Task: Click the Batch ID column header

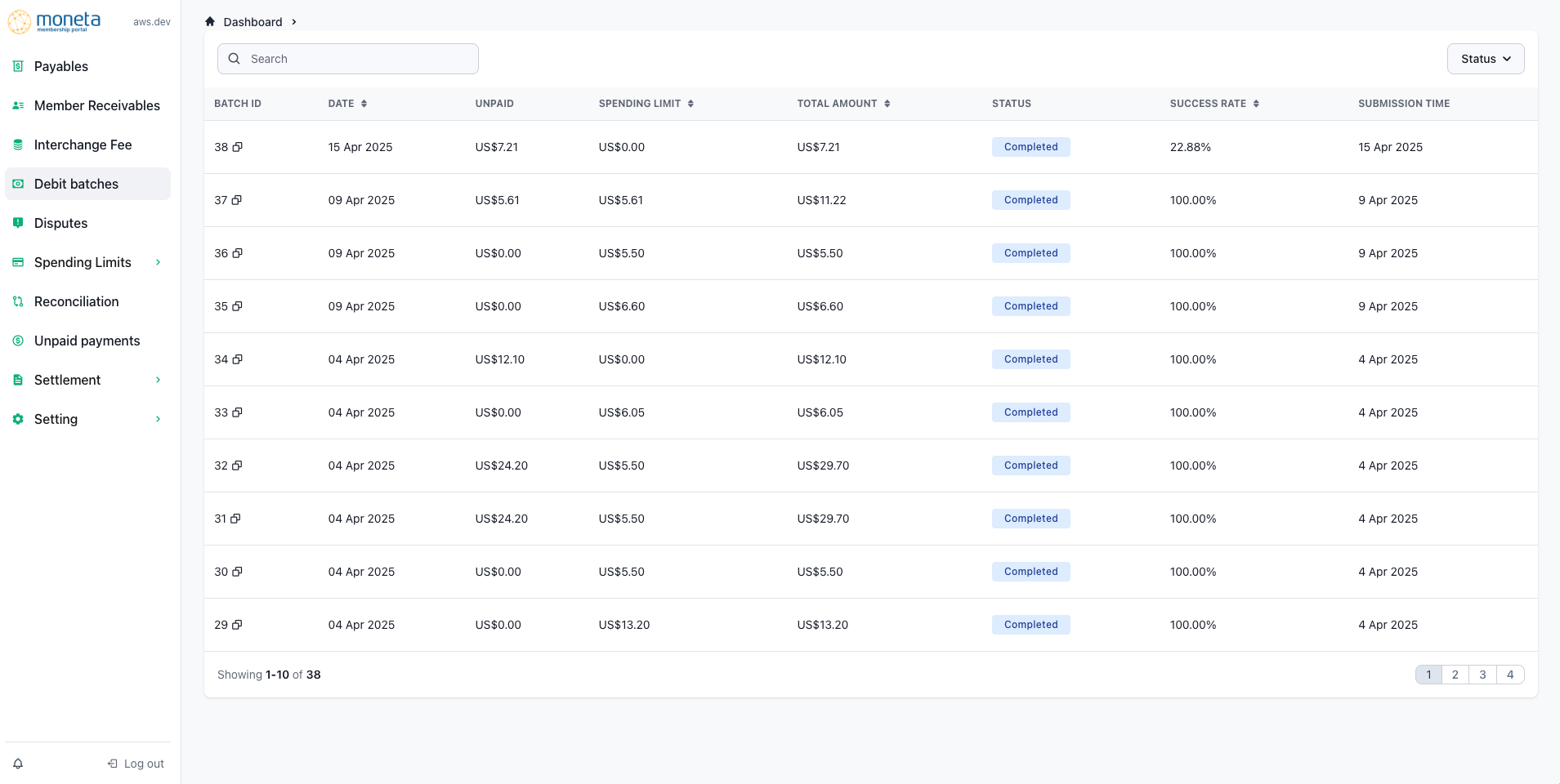Action: [x=238, y=104]
